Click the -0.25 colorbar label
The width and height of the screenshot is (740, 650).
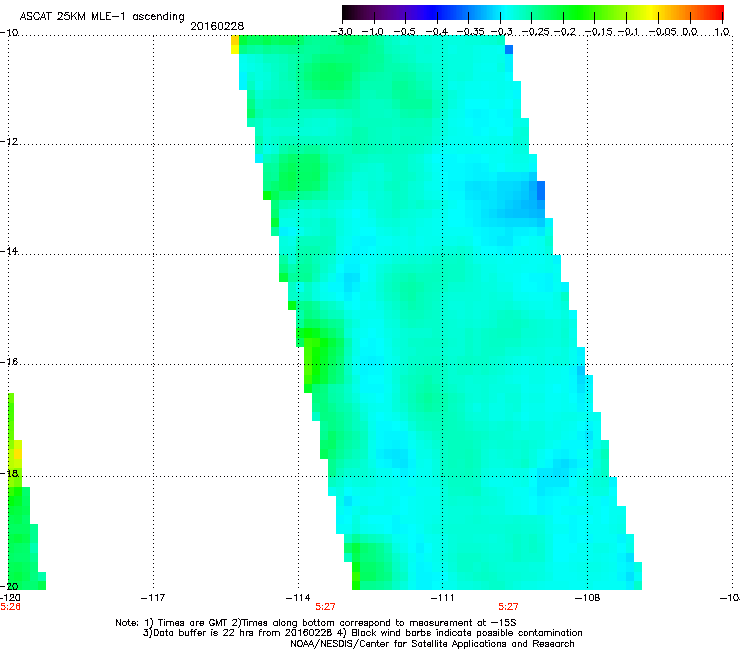point(537,32)
